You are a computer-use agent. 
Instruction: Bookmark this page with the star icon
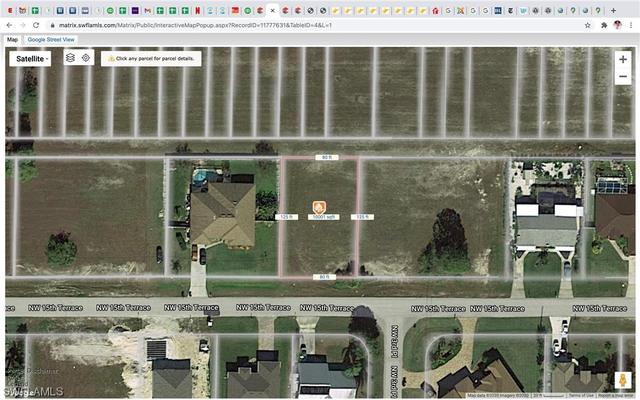[587, 24]
